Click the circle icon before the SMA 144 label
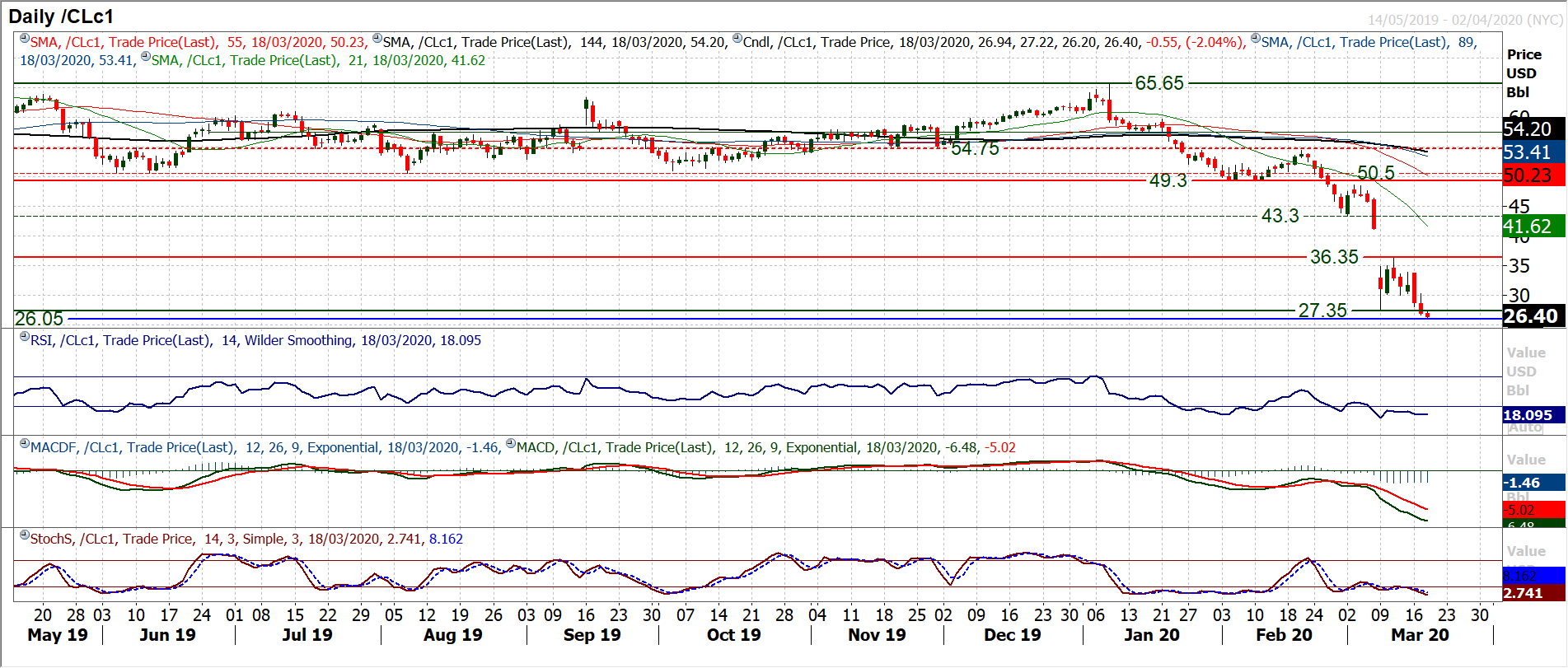 (377, 39)
